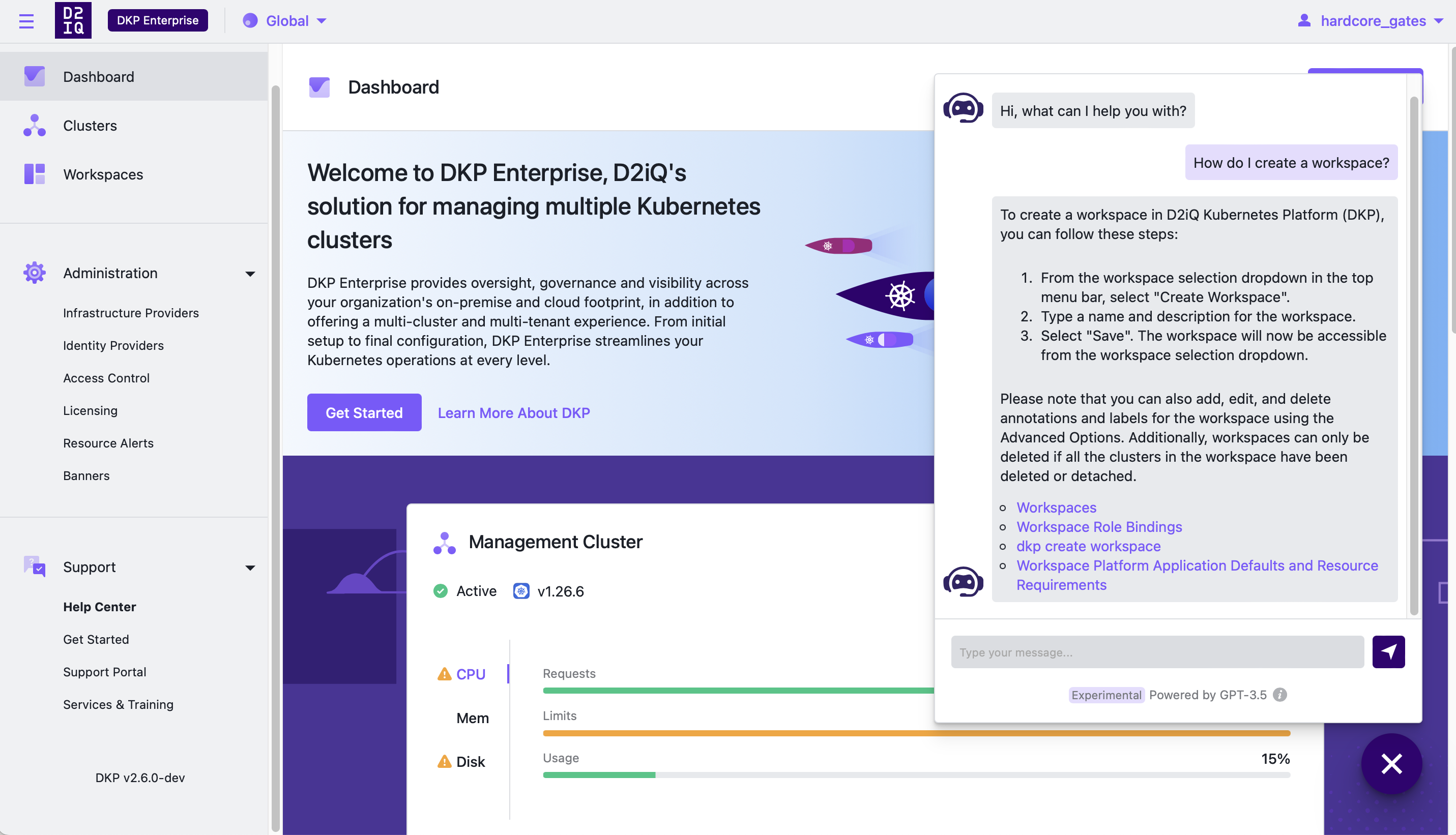Click the Support chat icon
1456x835 pixels.
pos(35,566)
